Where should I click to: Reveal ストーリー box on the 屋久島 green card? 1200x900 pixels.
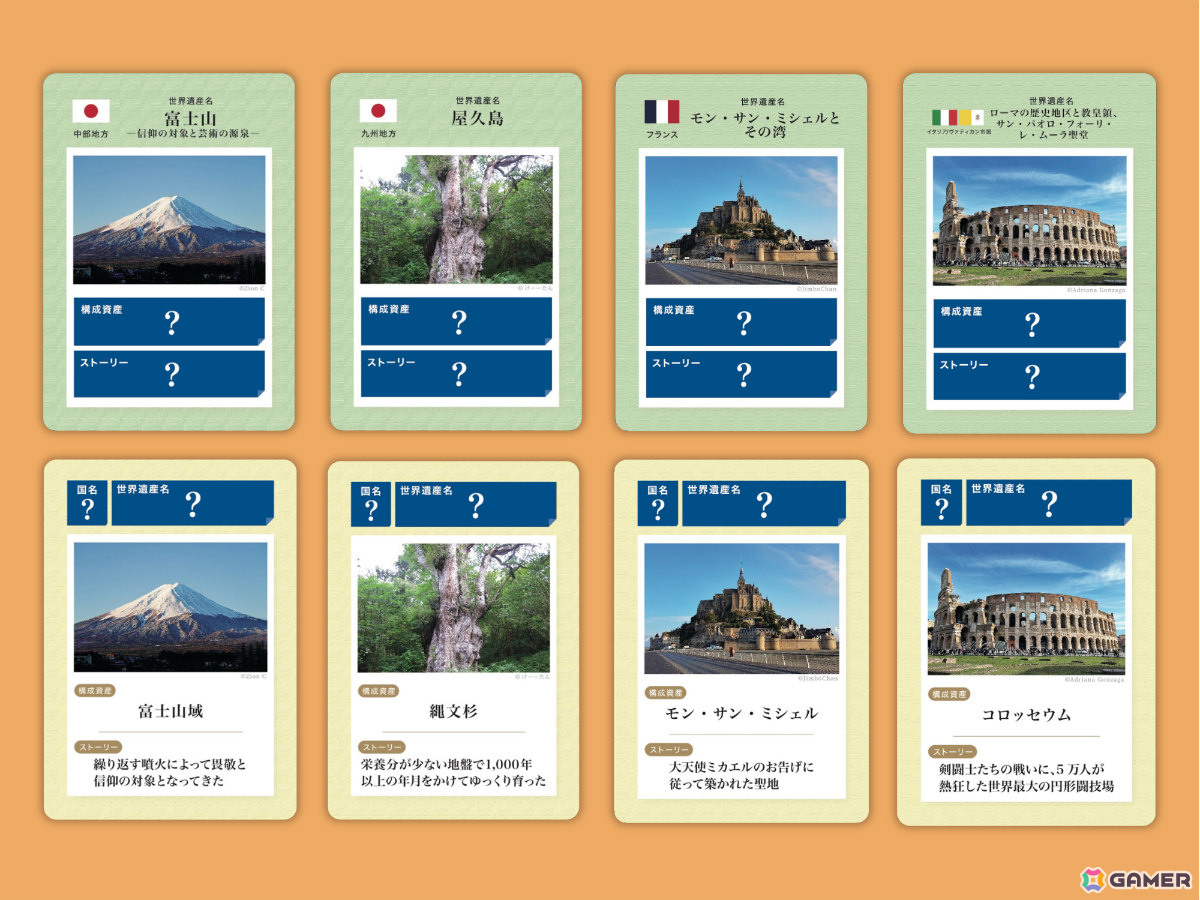pos(456,374)
